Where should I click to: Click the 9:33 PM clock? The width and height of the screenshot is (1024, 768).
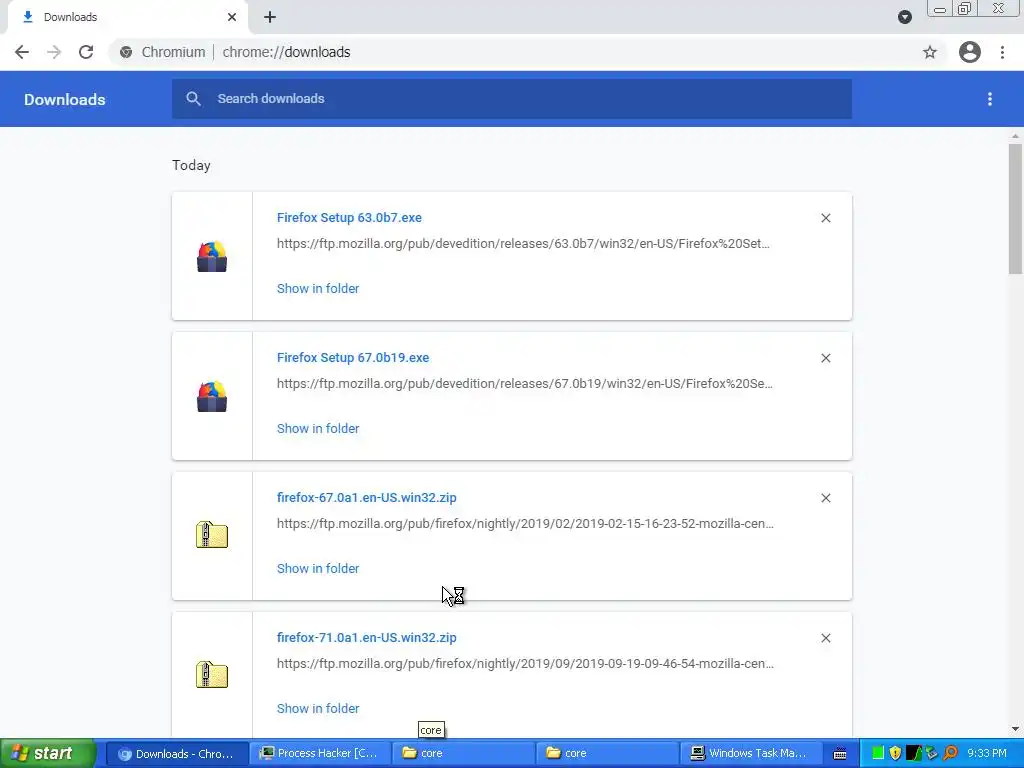point(987,754)
